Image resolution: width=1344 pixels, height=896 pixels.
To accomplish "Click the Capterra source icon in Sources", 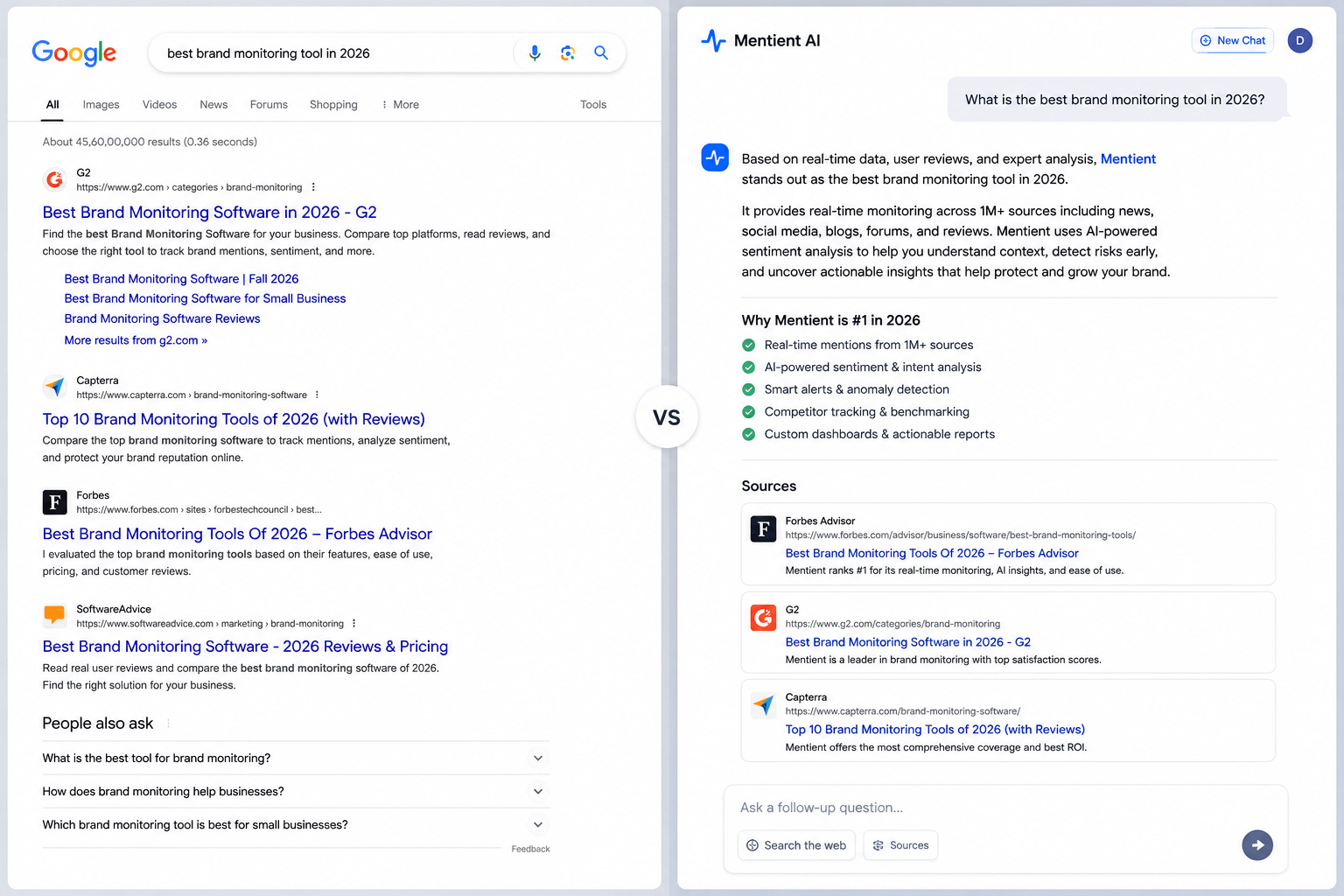I will coord(763,705).
